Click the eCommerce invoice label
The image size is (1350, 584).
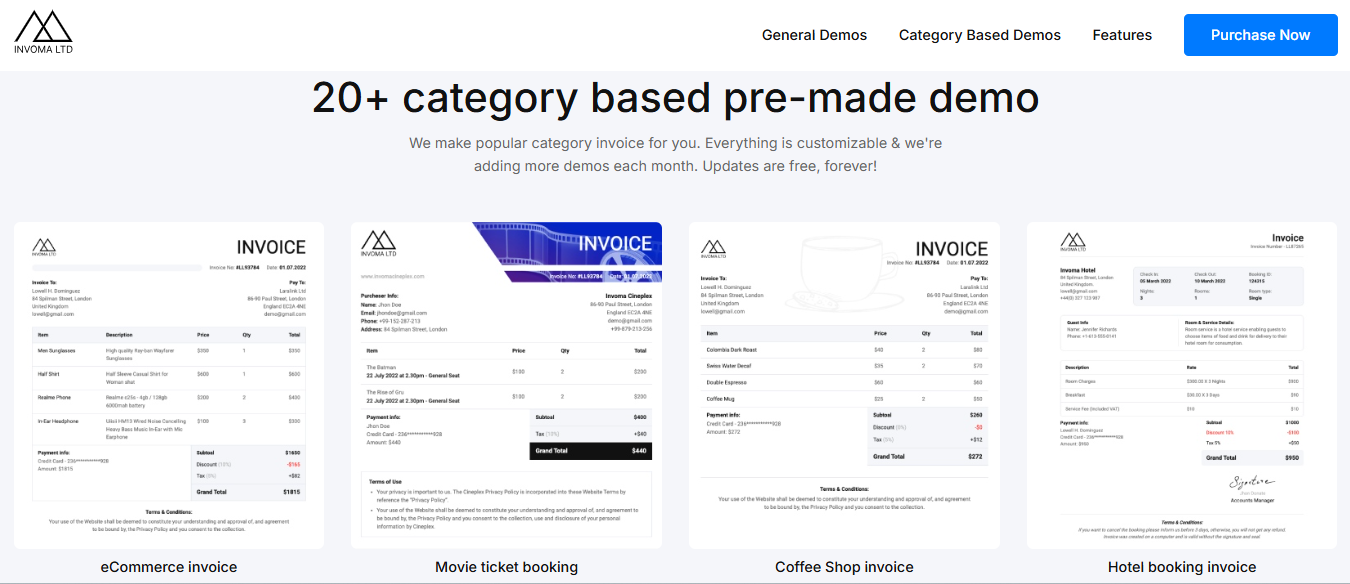pos(169,566)
